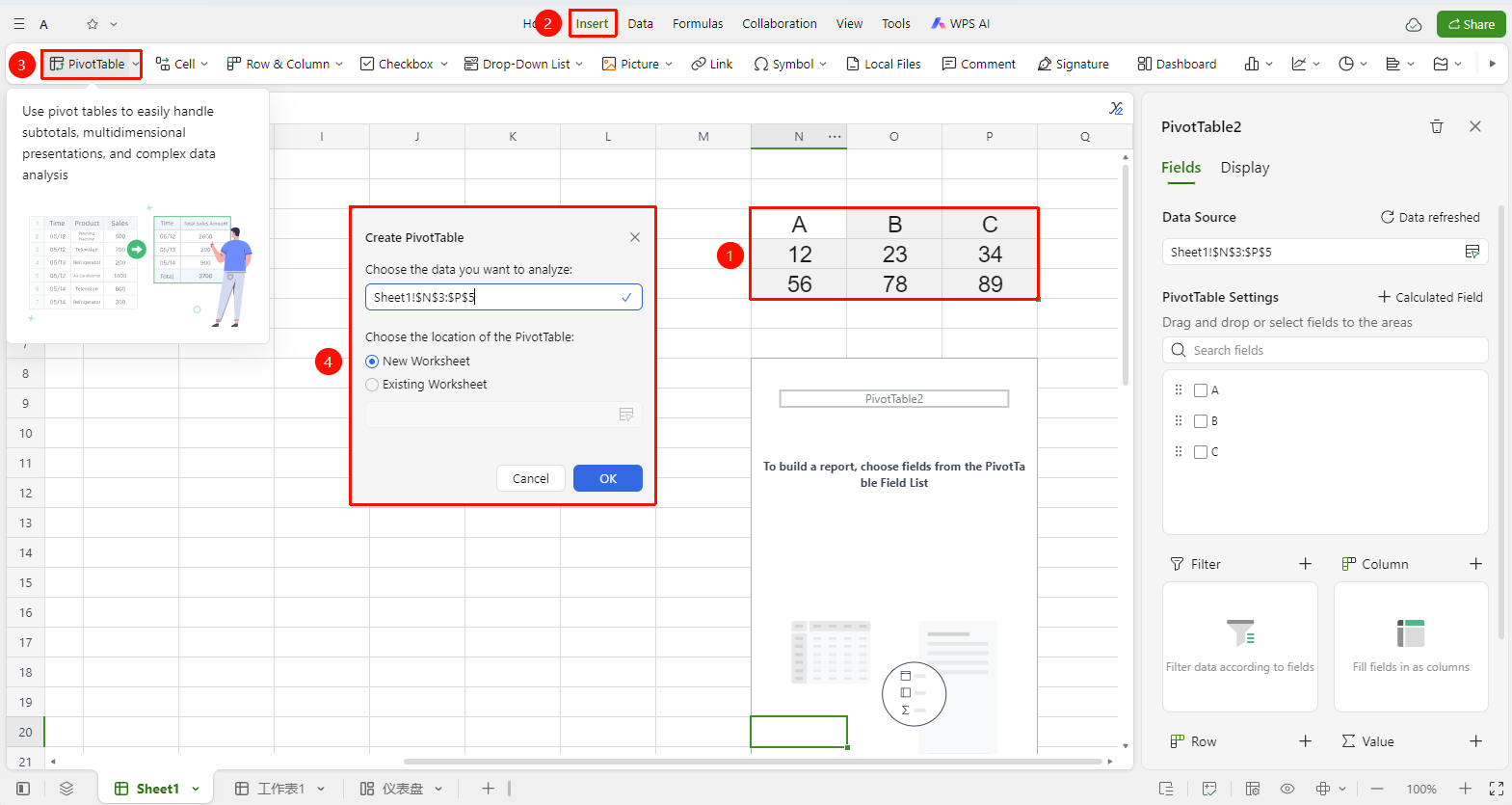Check field B checkbox
Screen dimensions: 1512x805
point(1201,421)
